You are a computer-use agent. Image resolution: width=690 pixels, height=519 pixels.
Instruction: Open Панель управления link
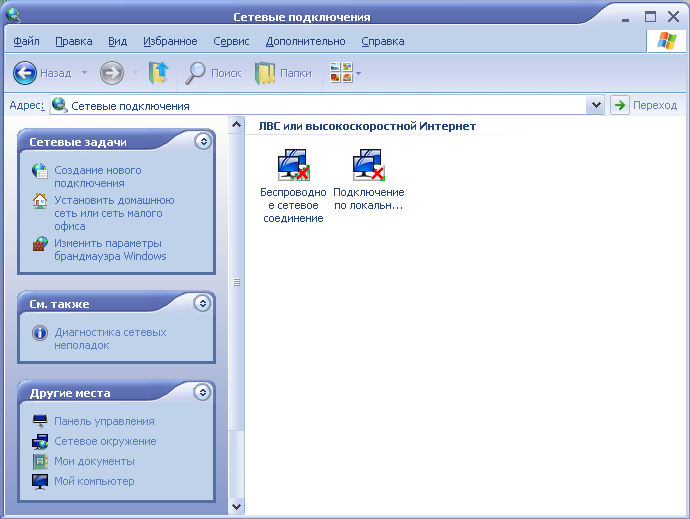104,421
